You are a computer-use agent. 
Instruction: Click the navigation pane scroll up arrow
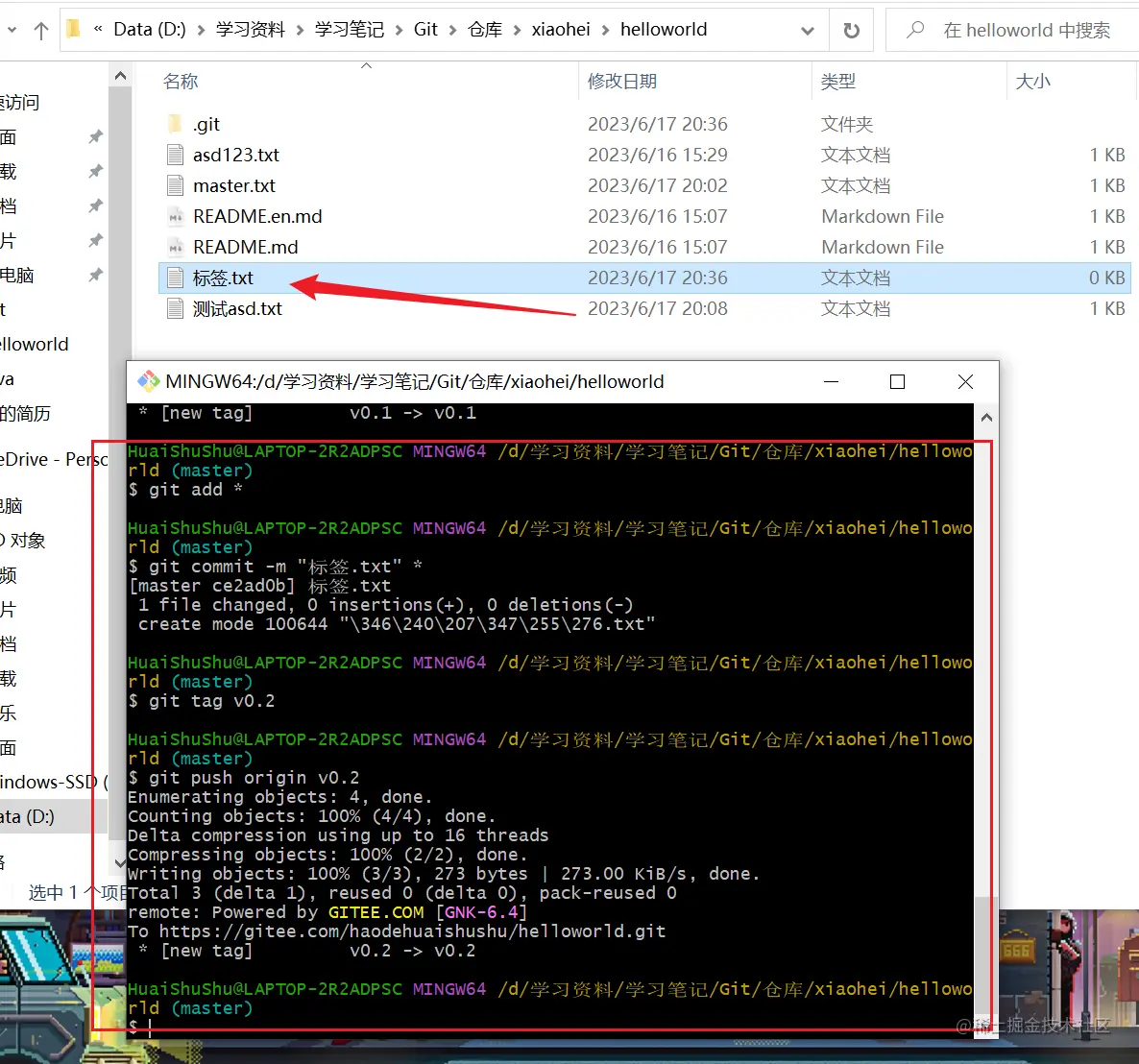121,76
